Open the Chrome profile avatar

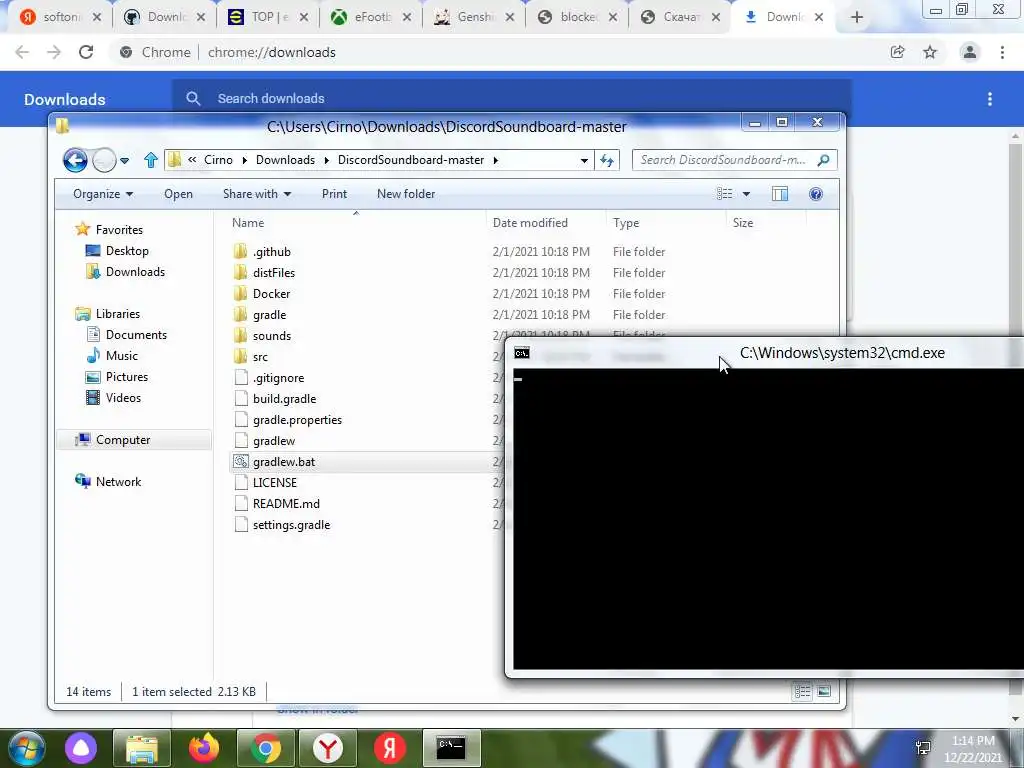pos(970,52)
